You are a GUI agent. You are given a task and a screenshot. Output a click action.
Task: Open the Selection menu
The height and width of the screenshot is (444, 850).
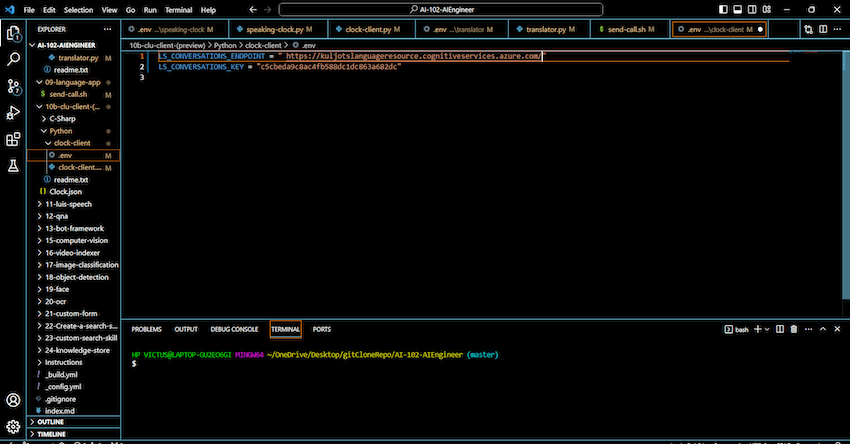[x=78, y=10]
